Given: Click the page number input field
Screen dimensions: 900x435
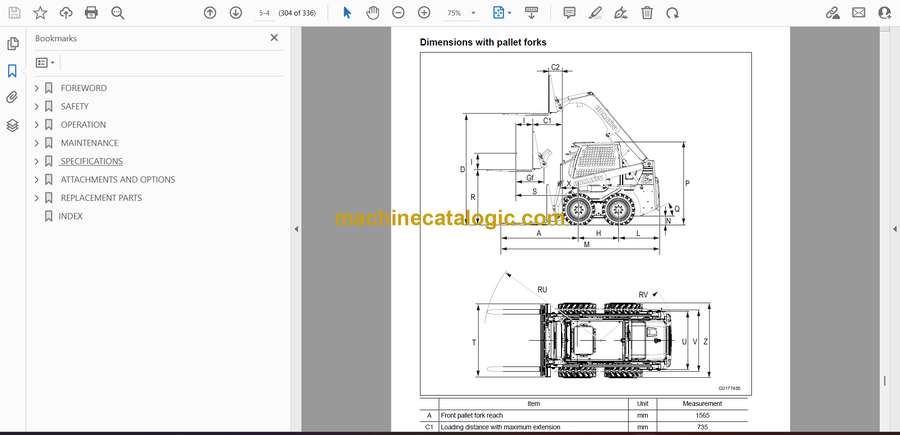Looking at the screenshot, I should pos(264,13).
